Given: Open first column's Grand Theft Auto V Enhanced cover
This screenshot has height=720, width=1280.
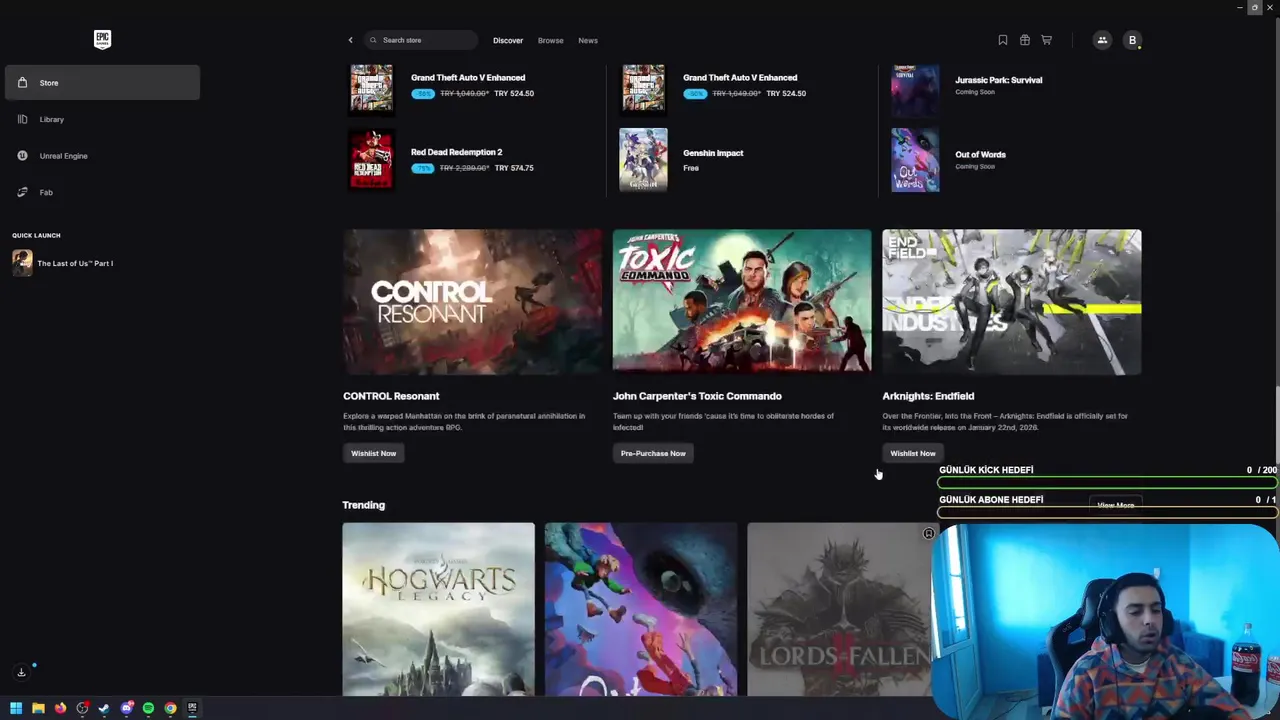Looking at the screenshot, I should [x=371, y=88].
